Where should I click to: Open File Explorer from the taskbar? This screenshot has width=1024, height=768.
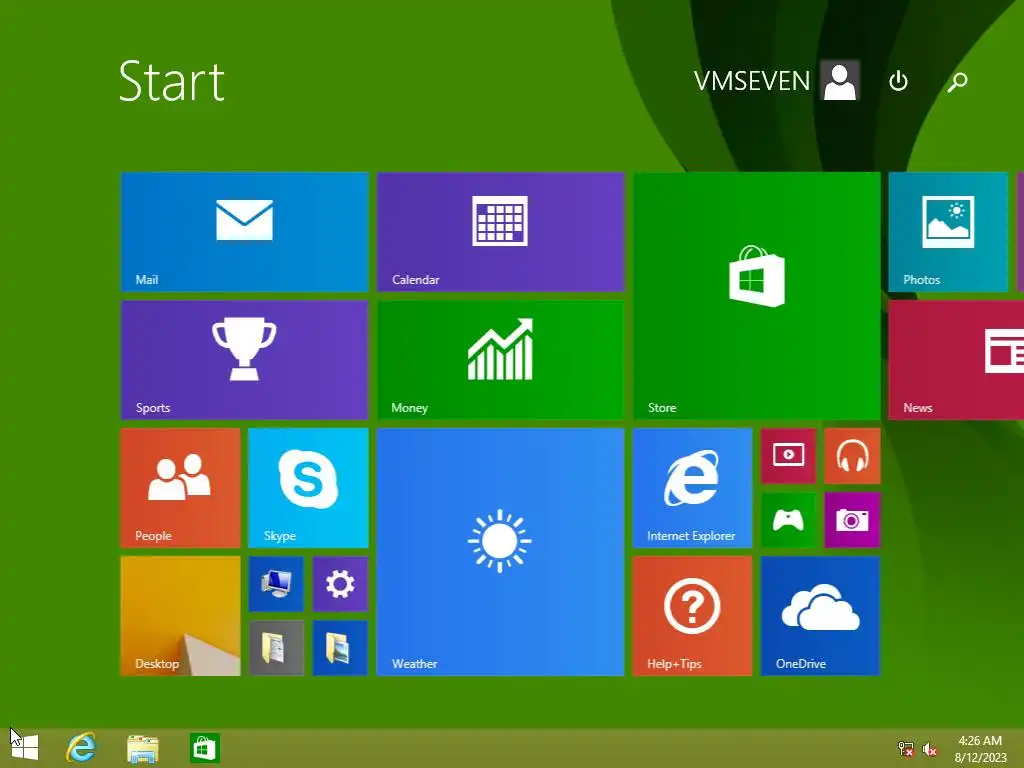(143, 748)
